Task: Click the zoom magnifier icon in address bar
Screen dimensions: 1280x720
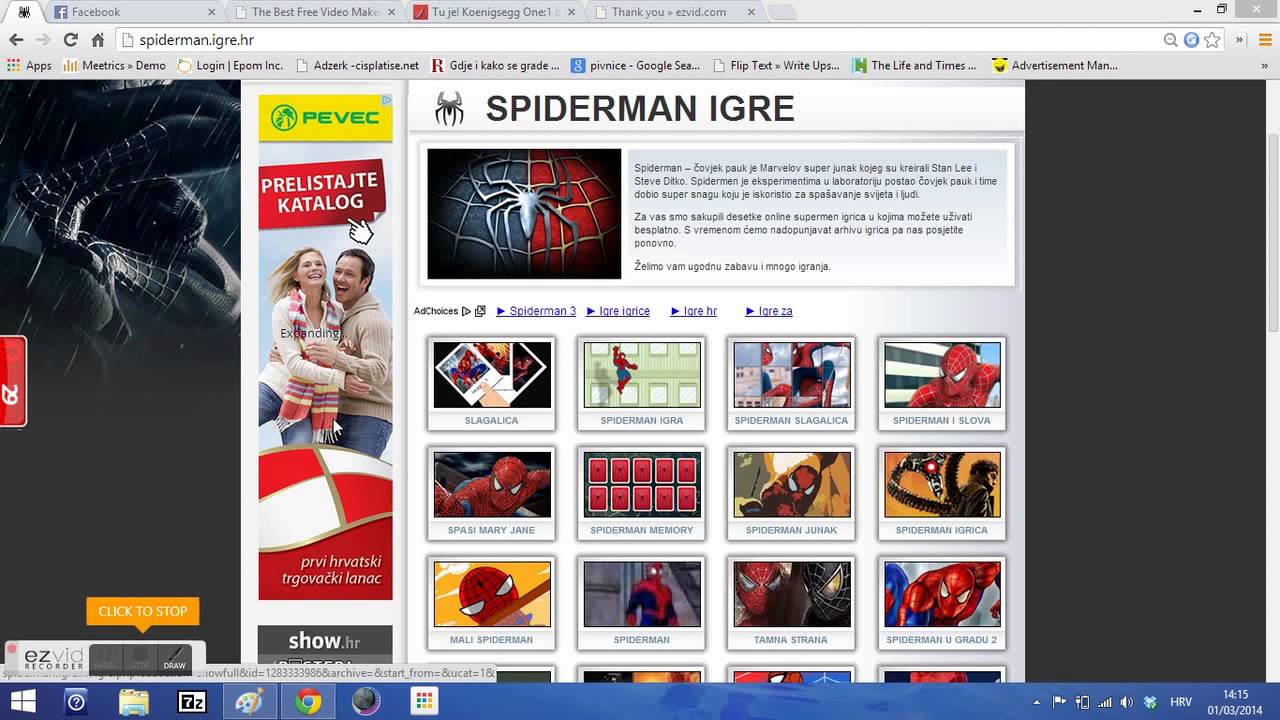Action: click(x=1170, y=40)
